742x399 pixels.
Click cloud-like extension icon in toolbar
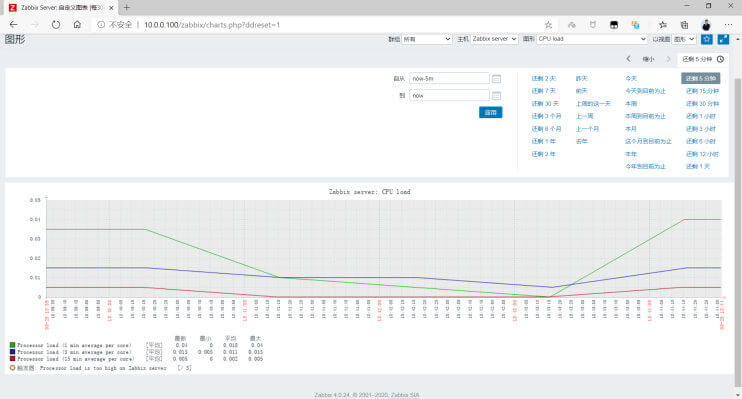click(572, 25)
